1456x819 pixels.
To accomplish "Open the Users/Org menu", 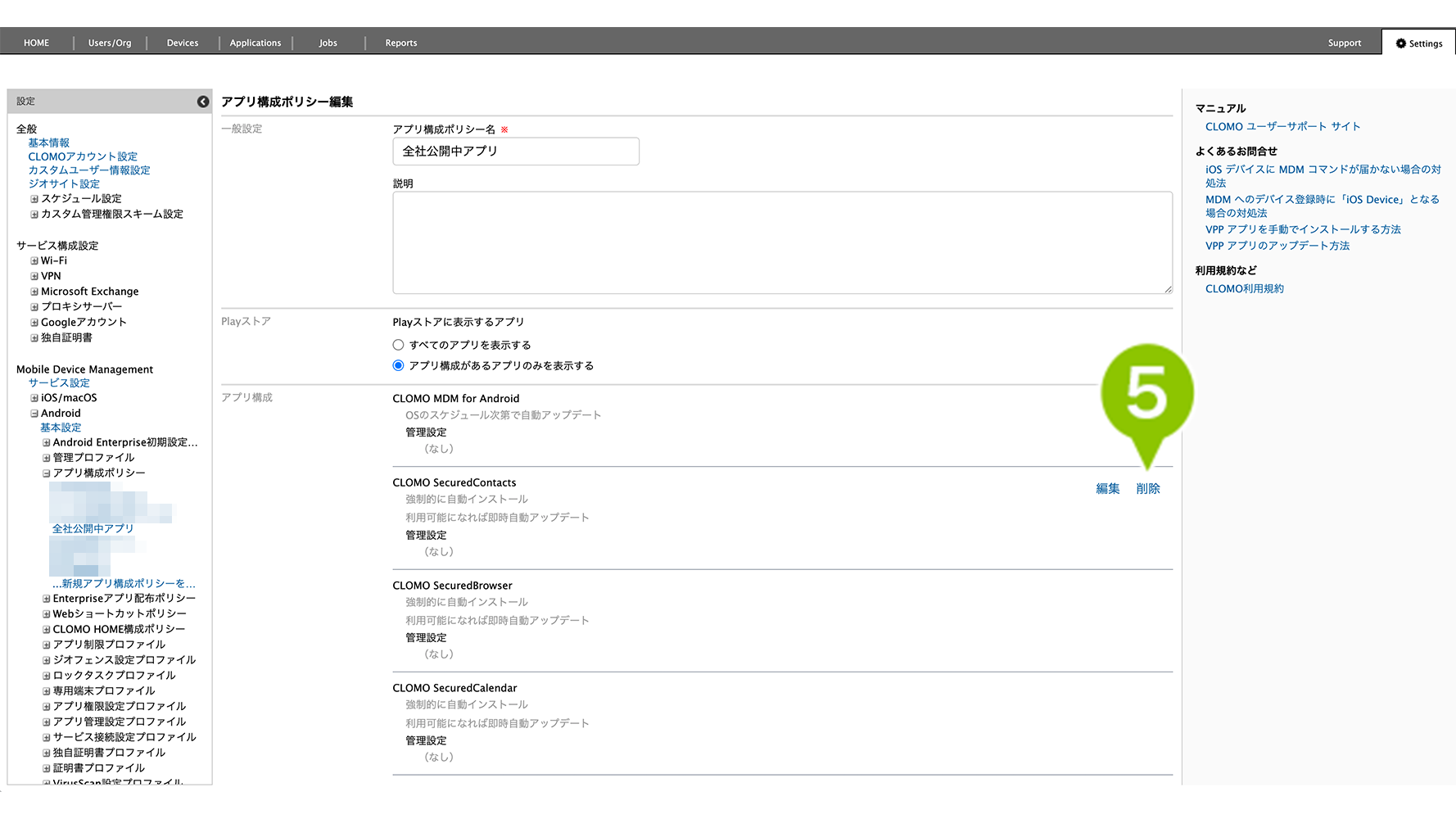I will pos(110,43).
